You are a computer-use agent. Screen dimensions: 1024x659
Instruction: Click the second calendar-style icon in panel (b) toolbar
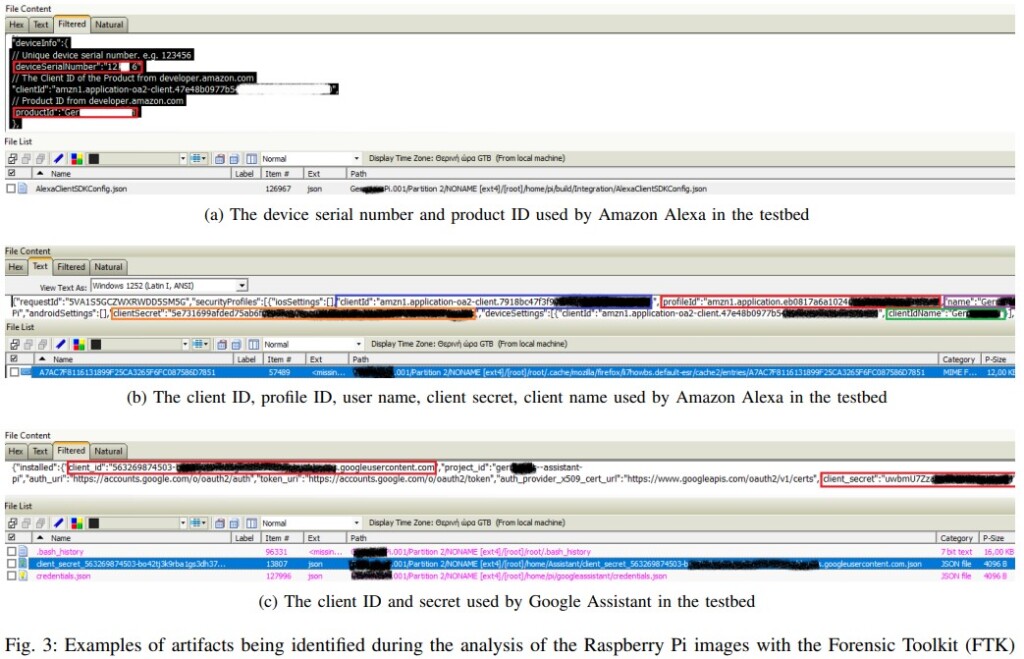236,344
